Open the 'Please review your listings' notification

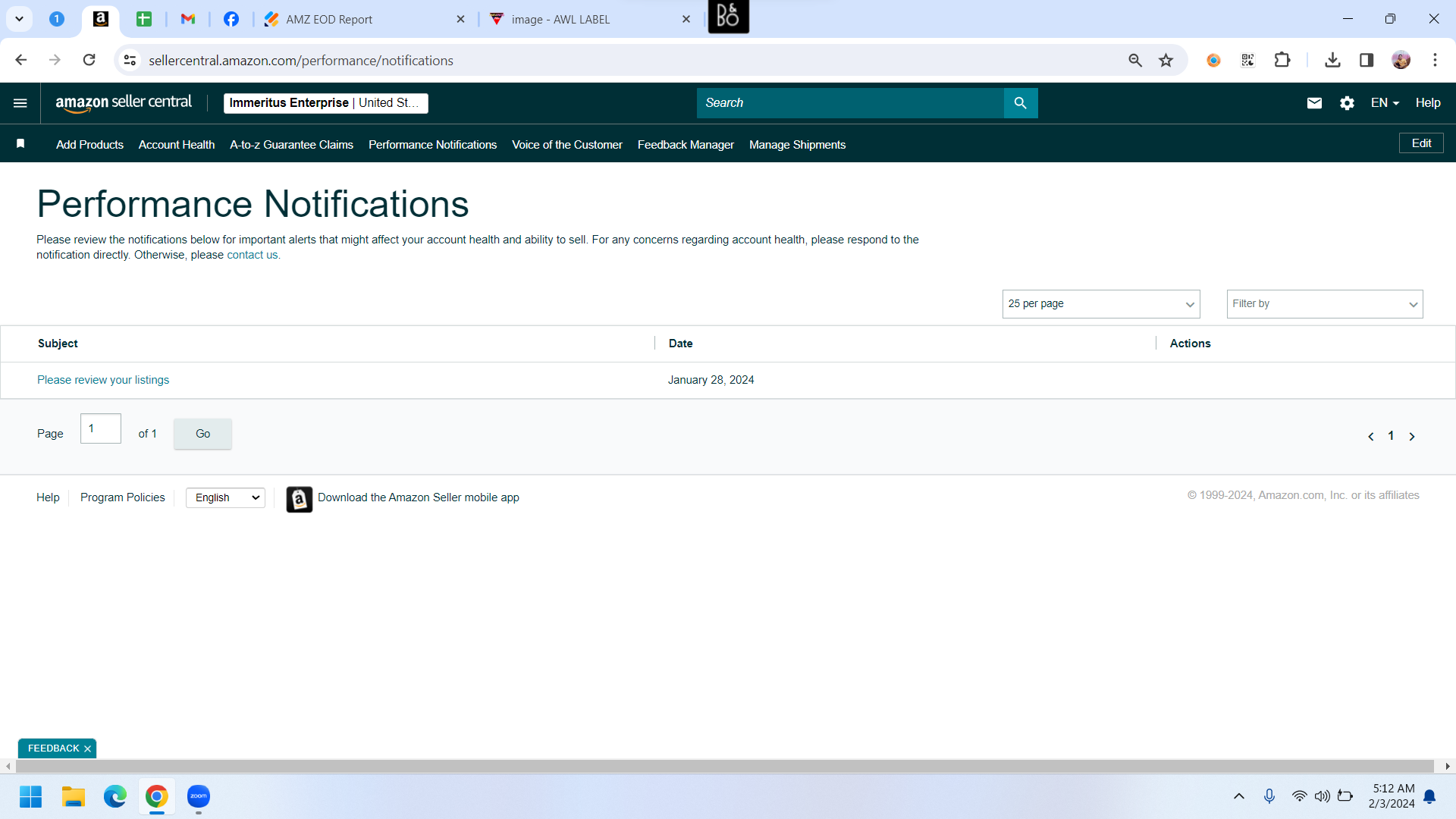pos(103,380)
